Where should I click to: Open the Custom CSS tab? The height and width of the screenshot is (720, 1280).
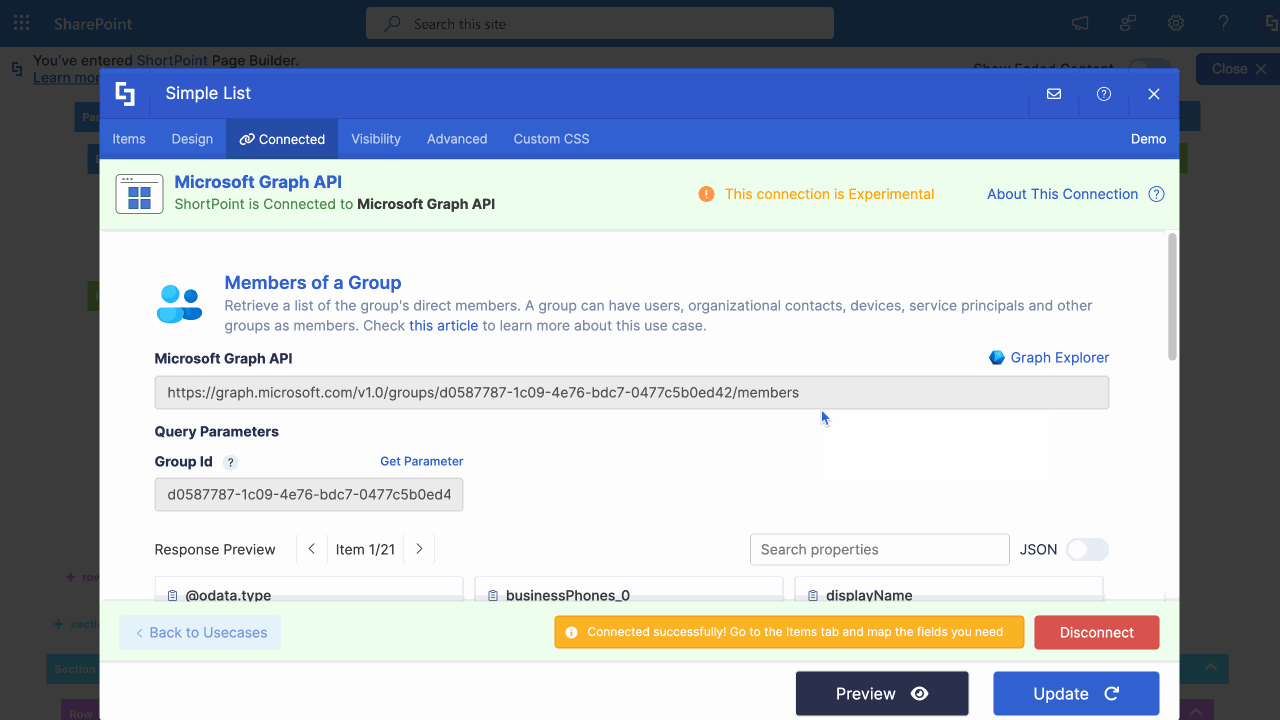[x=551, y=139]
